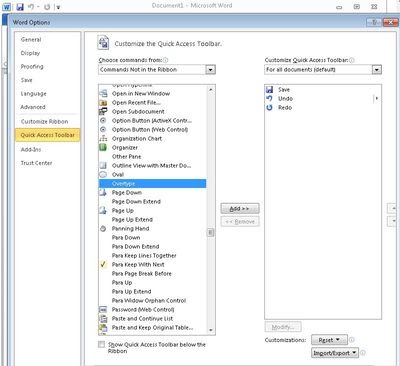The width and height of the screenshot is (400, 366).
Task: Select the Para Down Extend command
Action: click(x=135, y=247)
